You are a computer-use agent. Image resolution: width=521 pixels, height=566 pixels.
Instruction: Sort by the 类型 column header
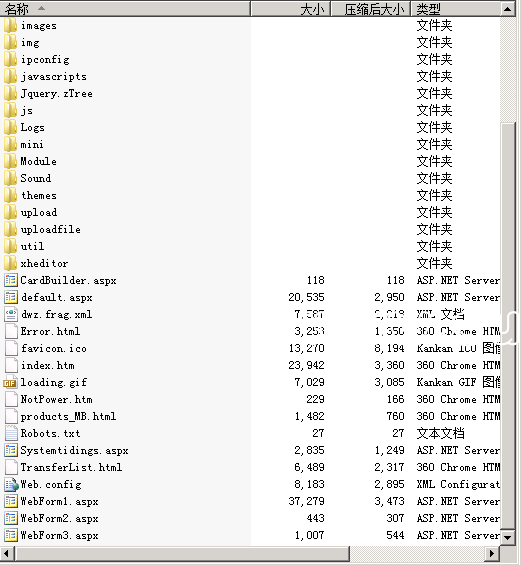[456, 9]
